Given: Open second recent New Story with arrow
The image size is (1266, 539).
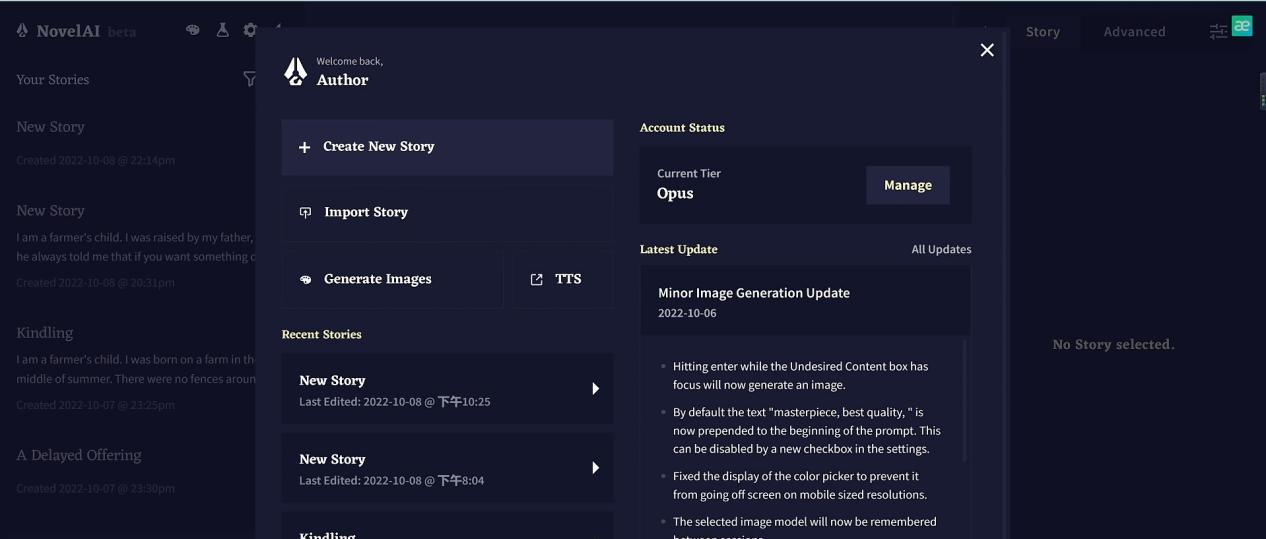Looking at the screenshot, I should tap(595, 468).
